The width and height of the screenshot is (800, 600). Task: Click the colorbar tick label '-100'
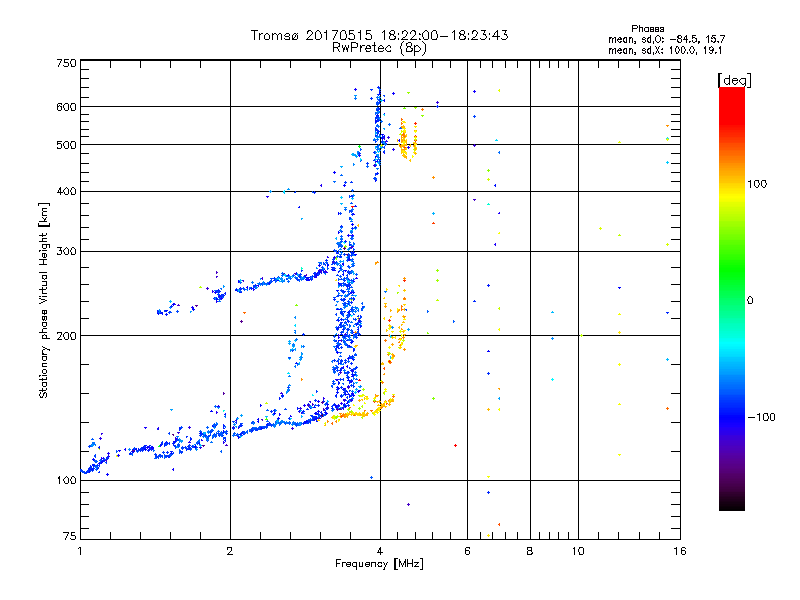pos(762,417)
